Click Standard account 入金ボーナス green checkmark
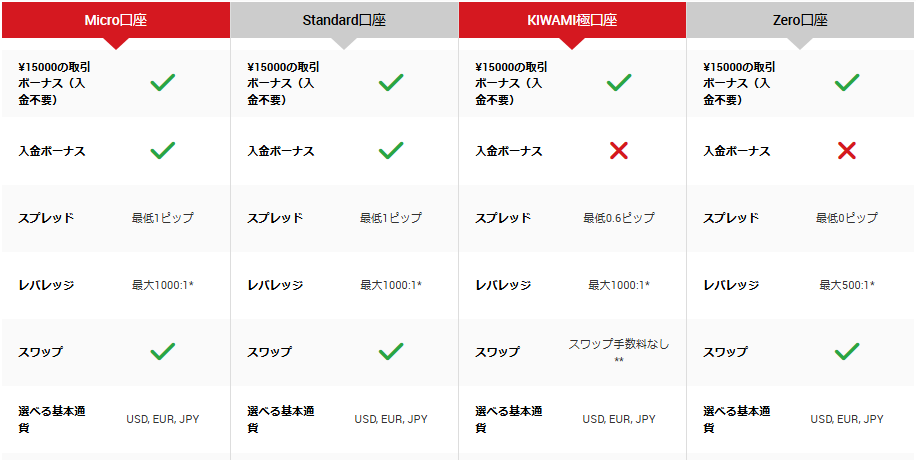 391,151
